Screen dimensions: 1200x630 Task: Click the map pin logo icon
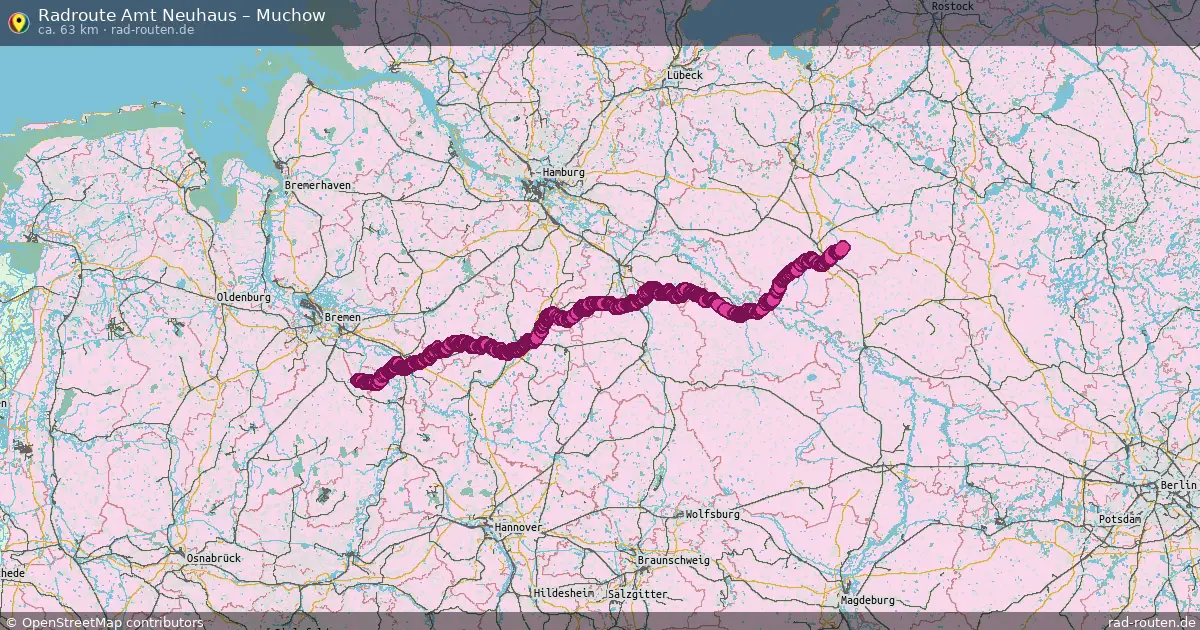click(x=18, y=22)
